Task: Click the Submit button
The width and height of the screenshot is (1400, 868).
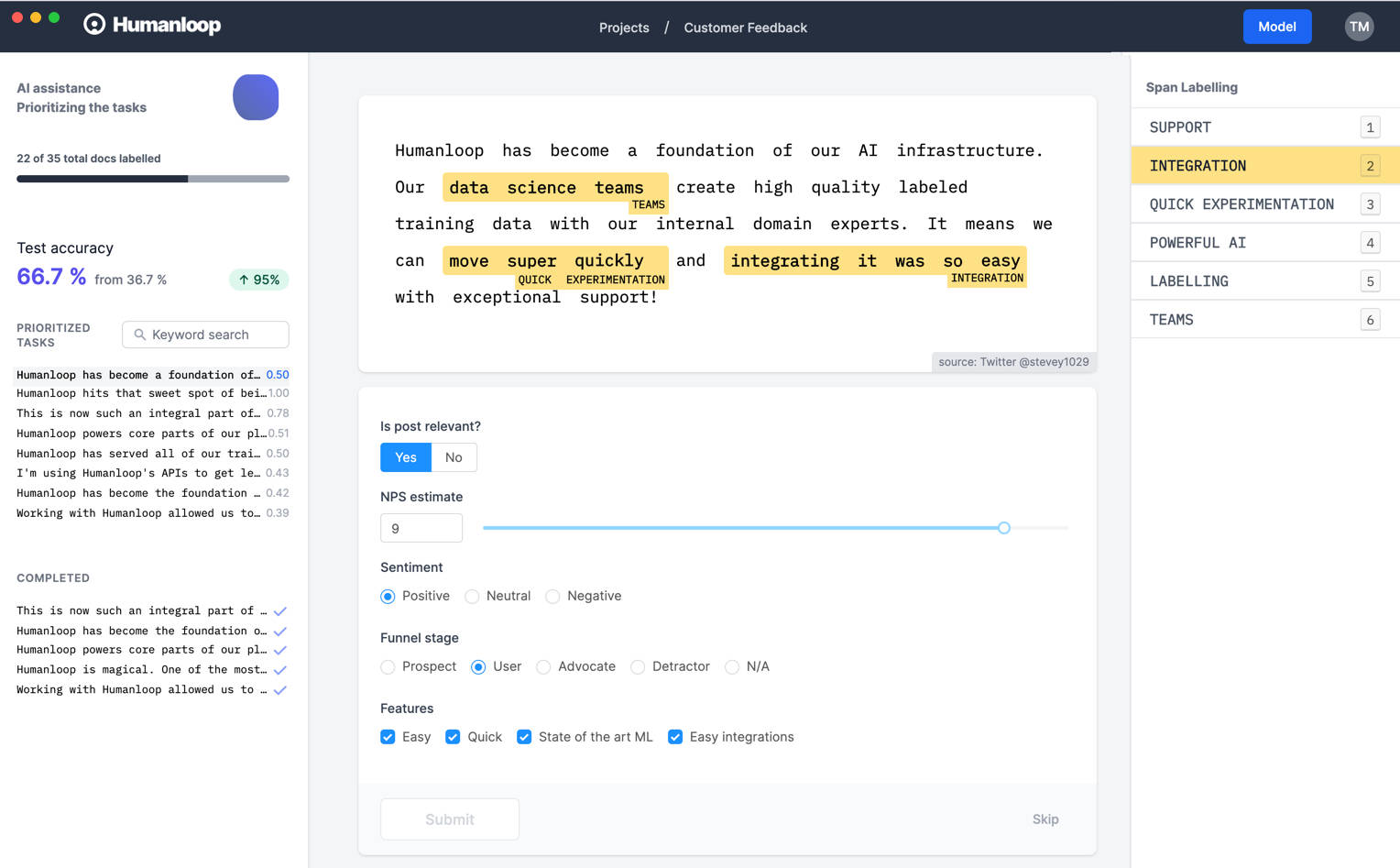Action: [x=449, y=819]
